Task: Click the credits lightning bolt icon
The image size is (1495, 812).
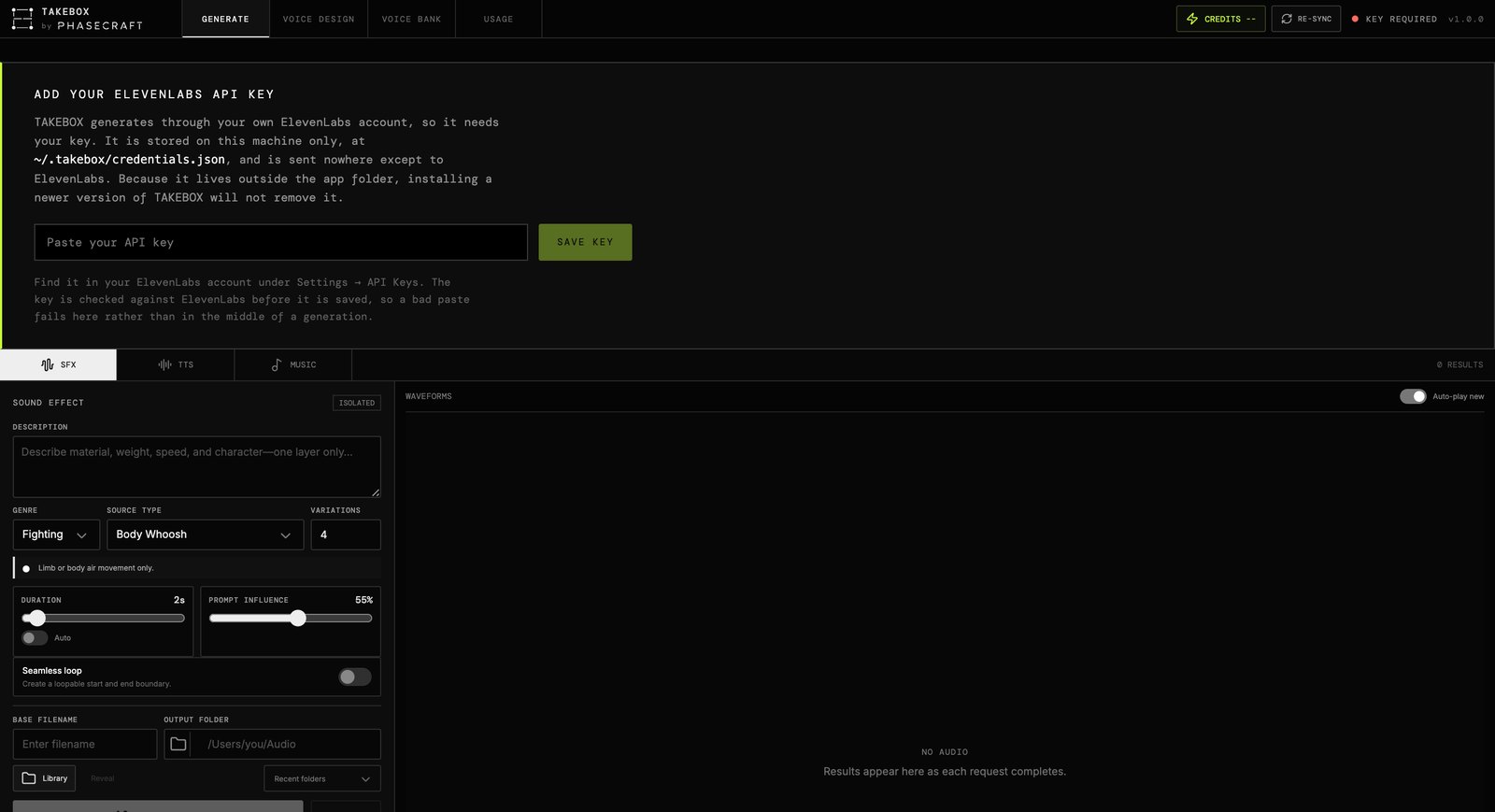Action: 1192,19
